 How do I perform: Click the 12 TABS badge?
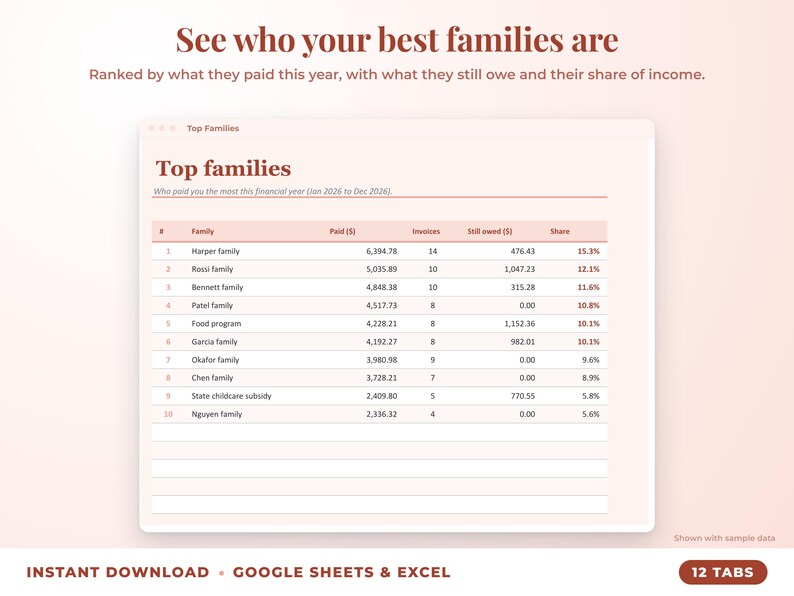click(723, 572)
